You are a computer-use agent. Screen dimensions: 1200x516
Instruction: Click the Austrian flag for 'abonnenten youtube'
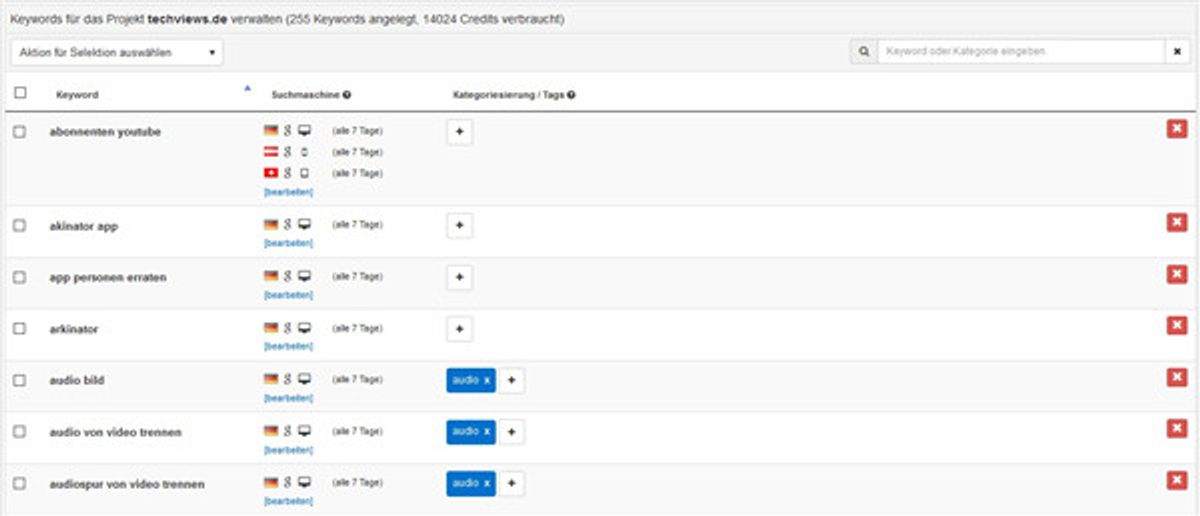click(x=270, y=152)
